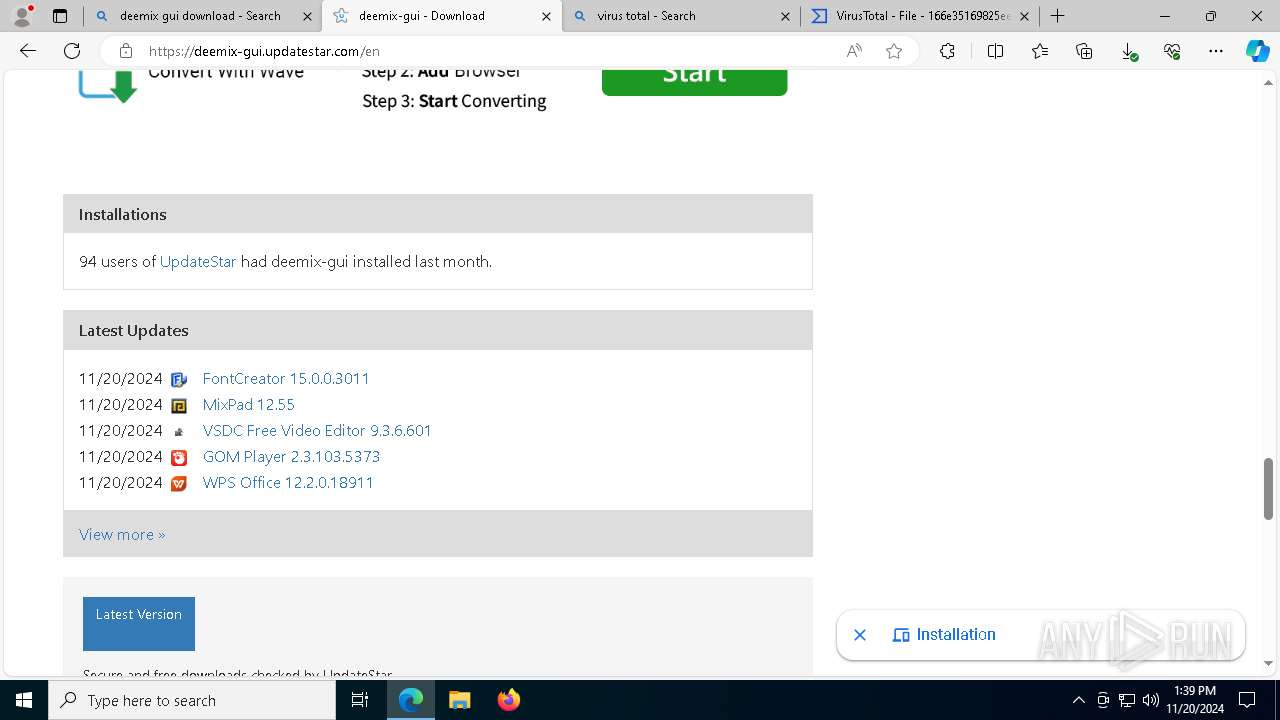Open clock and date in taskbar
The image size is (1280, 720).
(1195, 700)
